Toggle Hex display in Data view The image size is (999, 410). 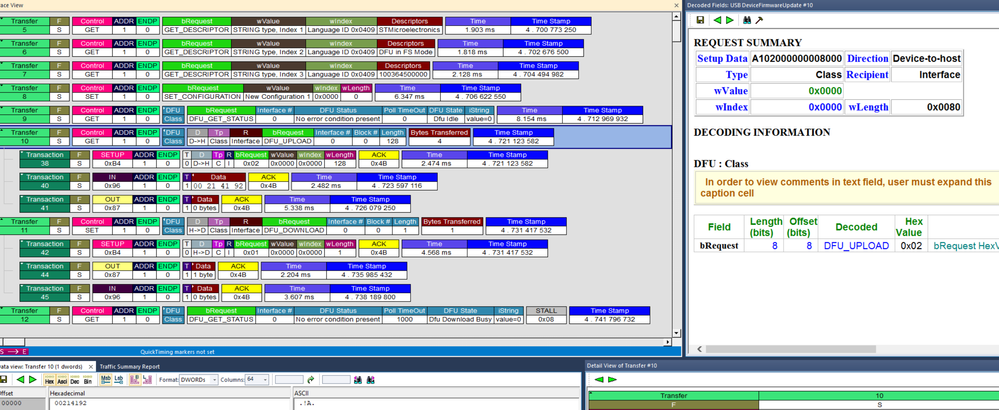[x=49, y=379]
